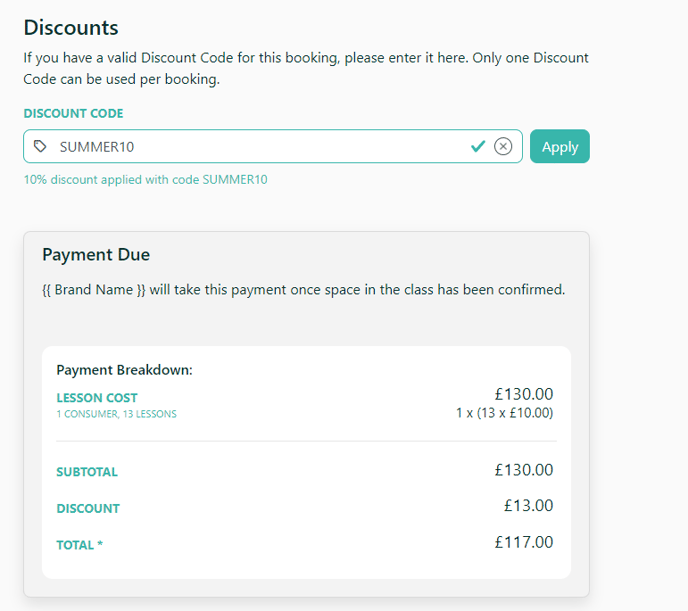Click the 10% discount applied confirmation message

(x=145, y=179)
